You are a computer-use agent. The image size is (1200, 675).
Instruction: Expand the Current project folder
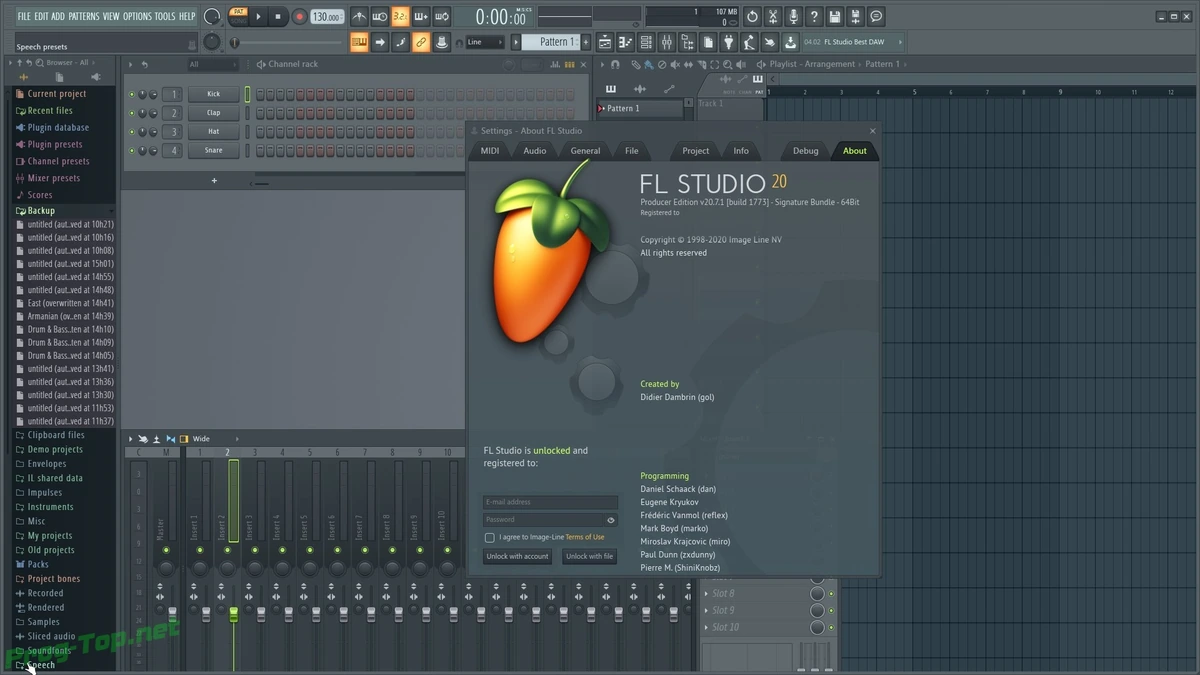point(57,94)
